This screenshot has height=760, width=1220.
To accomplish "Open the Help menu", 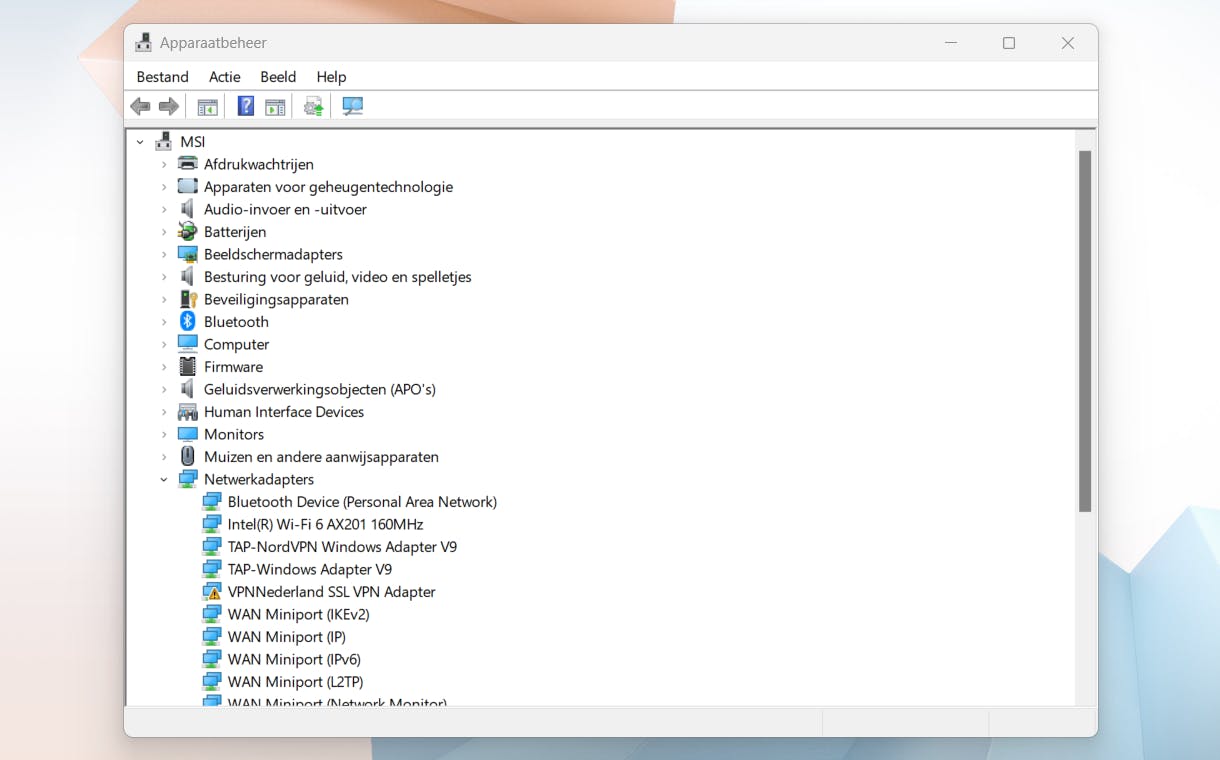I will [x=331, y=77].
